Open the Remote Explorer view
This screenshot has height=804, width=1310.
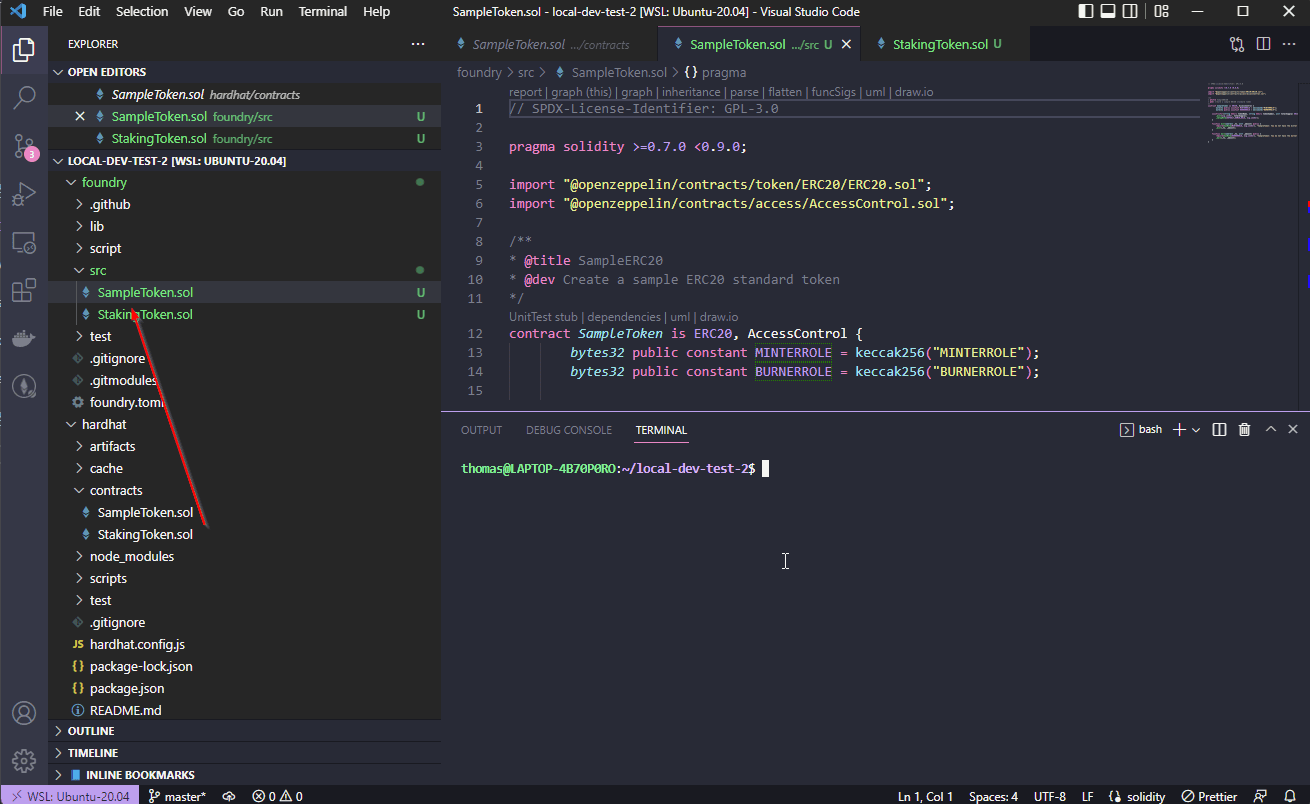point(24,242)
